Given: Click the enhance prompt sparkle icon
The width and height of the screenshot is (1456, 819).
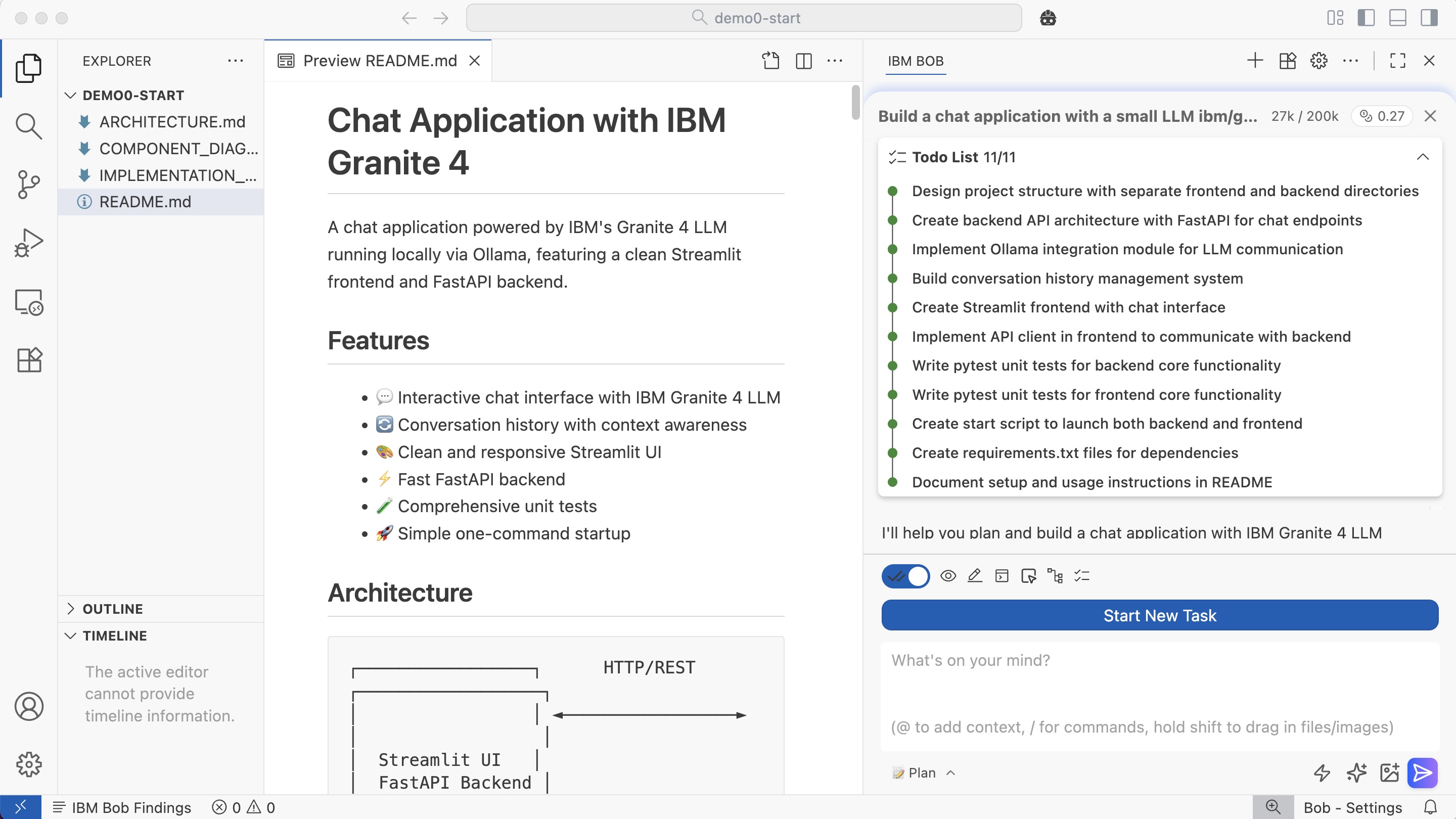Looking at the screenshot, I should (1356, 772).
